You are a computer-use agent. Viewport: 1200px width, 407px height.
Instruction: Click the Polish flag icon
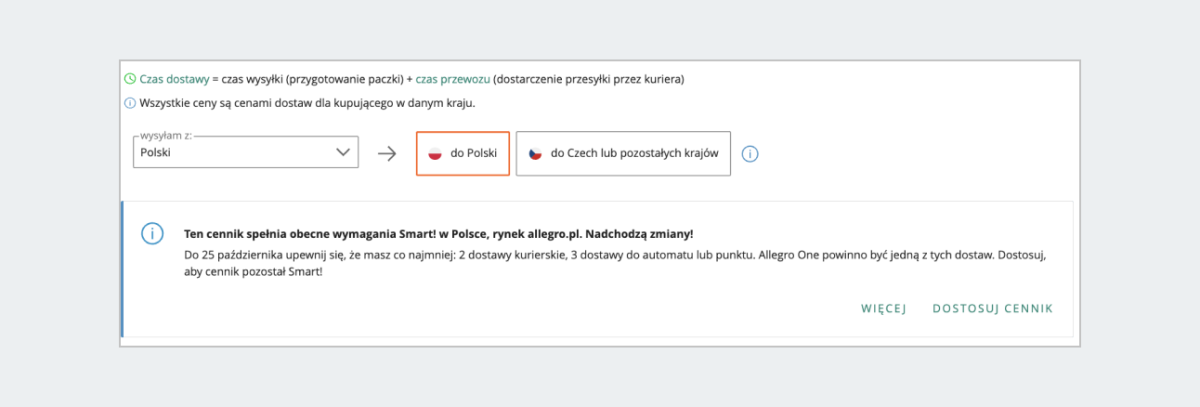[x=435, y=154]
